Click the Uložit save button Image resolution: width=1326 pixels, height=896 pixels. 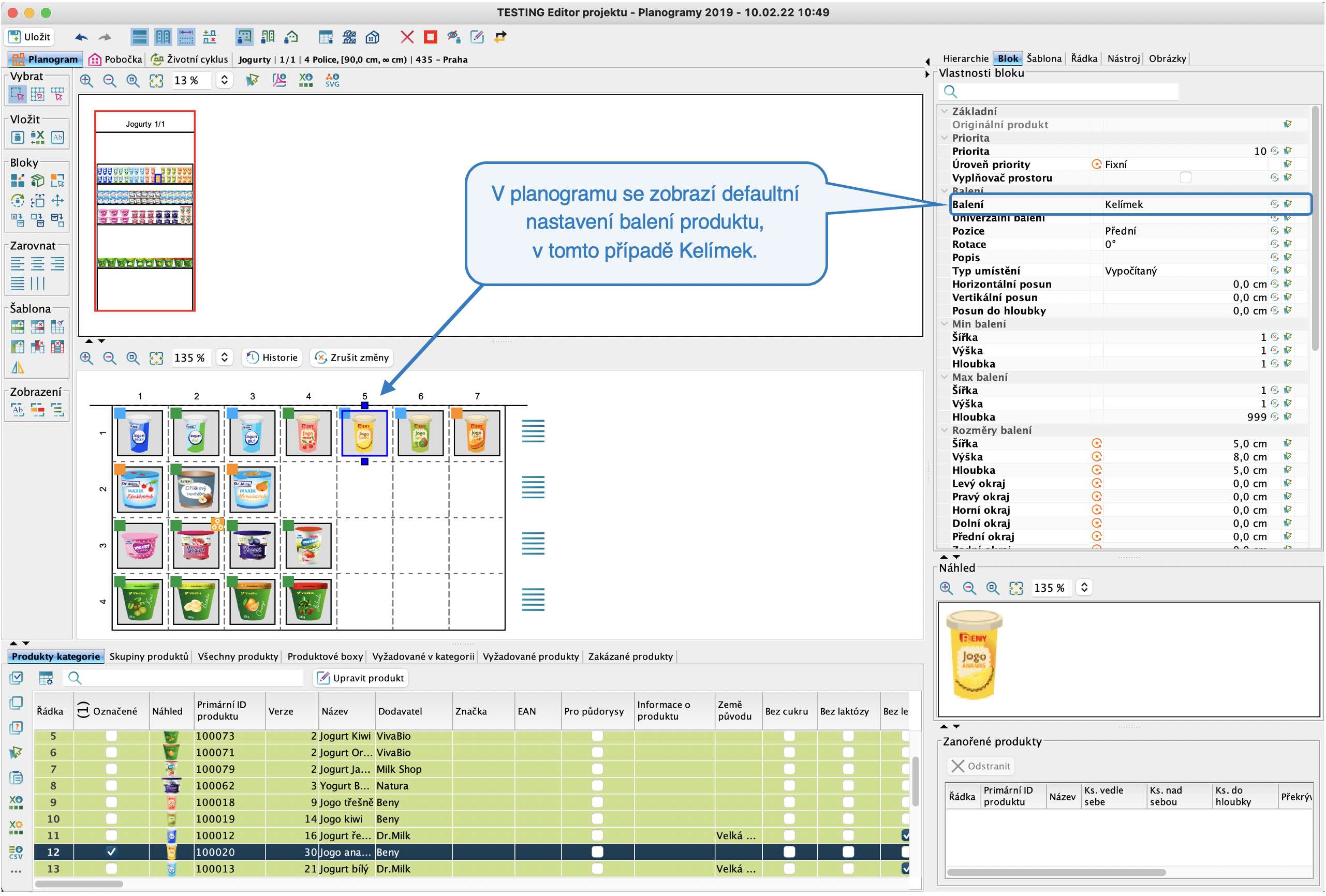[x=30, y=37]
